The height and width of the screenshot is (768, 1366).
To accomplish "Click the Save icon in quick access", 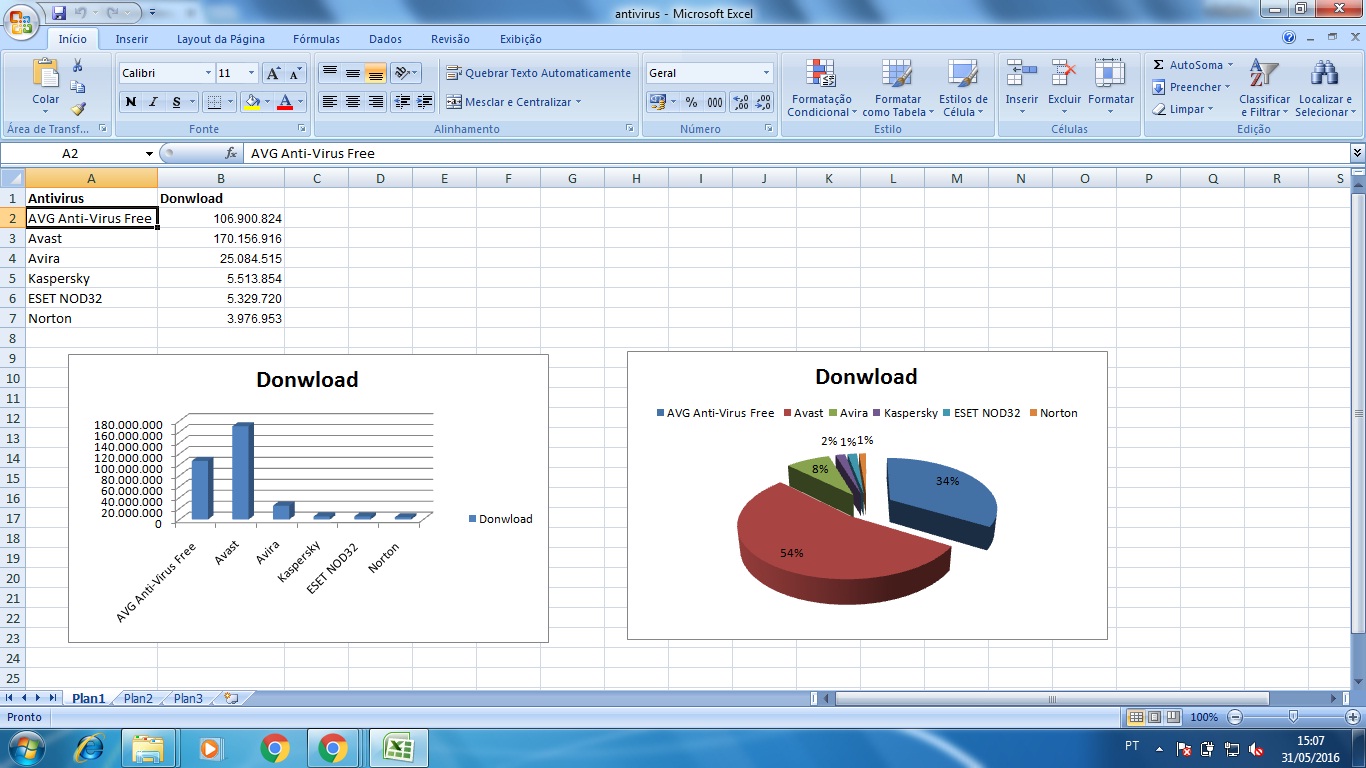I will tap(58, 14).
